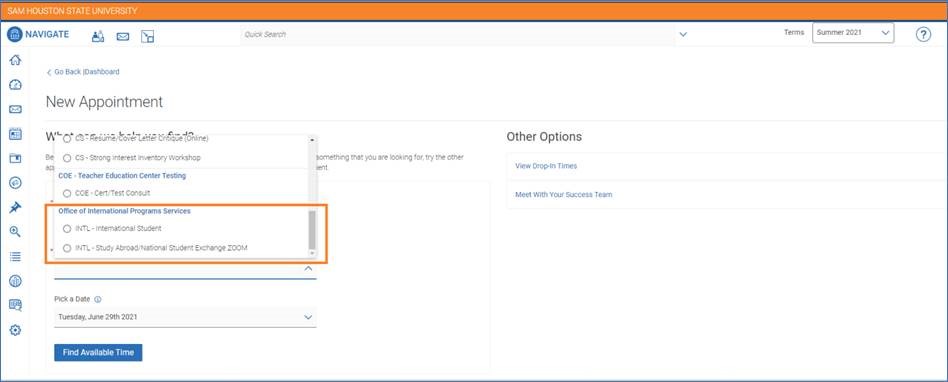Open the calendar icon in sidebar

pyautogui.click(x=15, y=134)
